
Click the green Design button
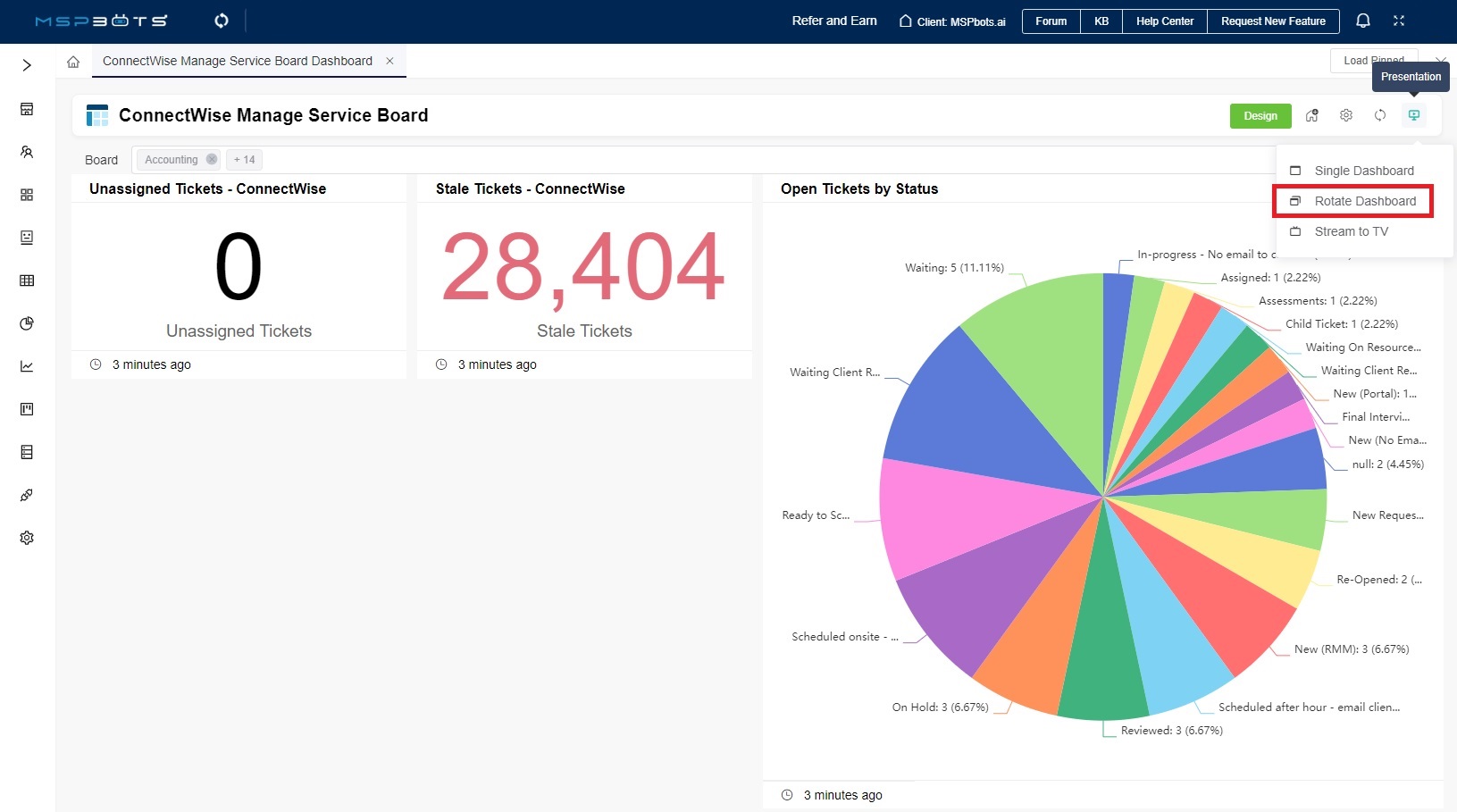coord(1260,115)
